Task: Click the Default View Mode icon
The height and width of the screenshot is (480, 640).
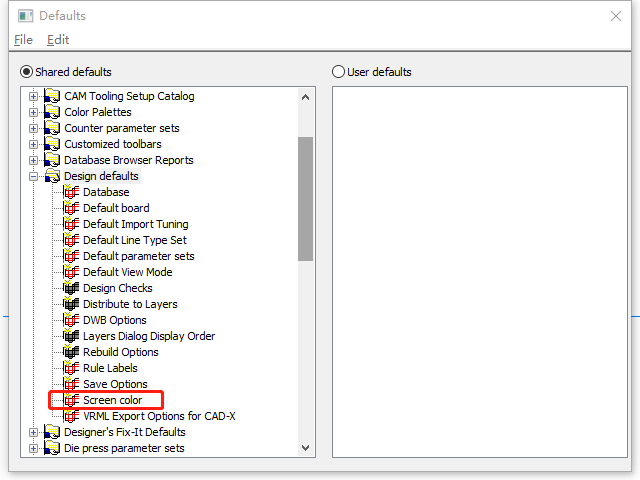Action: (71, 272)
